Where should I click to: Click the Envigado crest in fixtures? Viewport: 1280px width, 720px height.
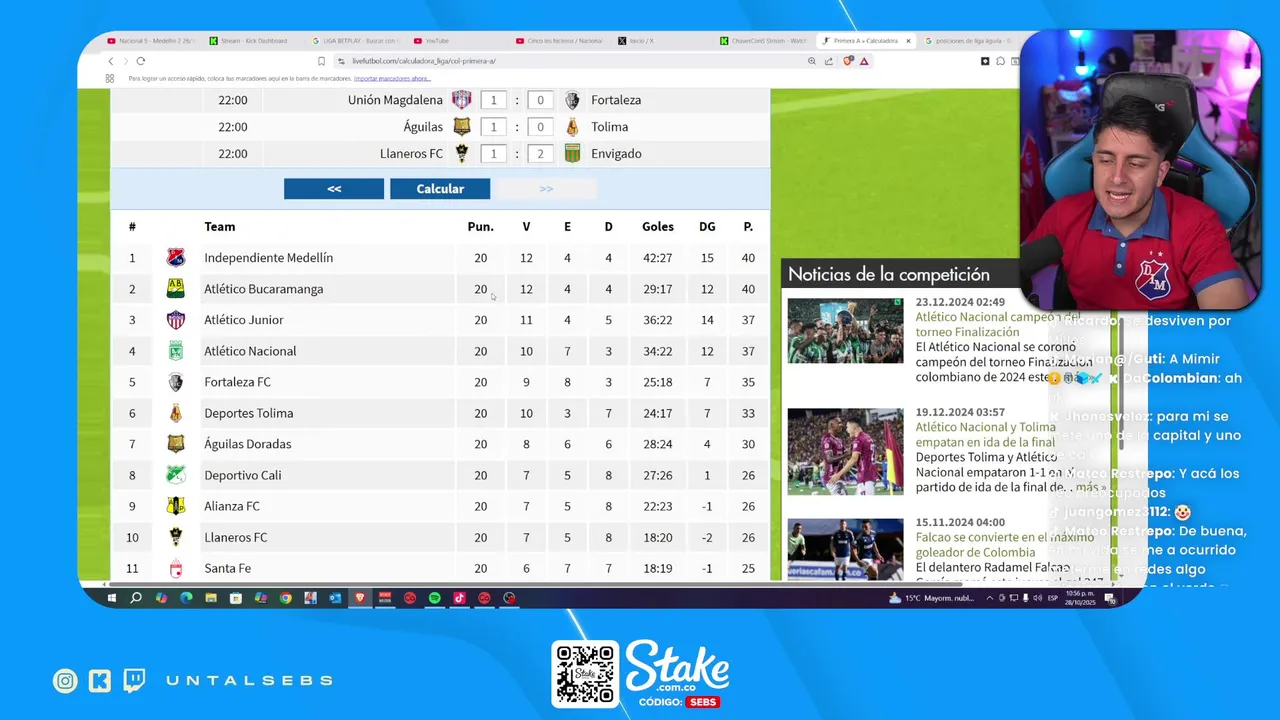tap(573, 154)
